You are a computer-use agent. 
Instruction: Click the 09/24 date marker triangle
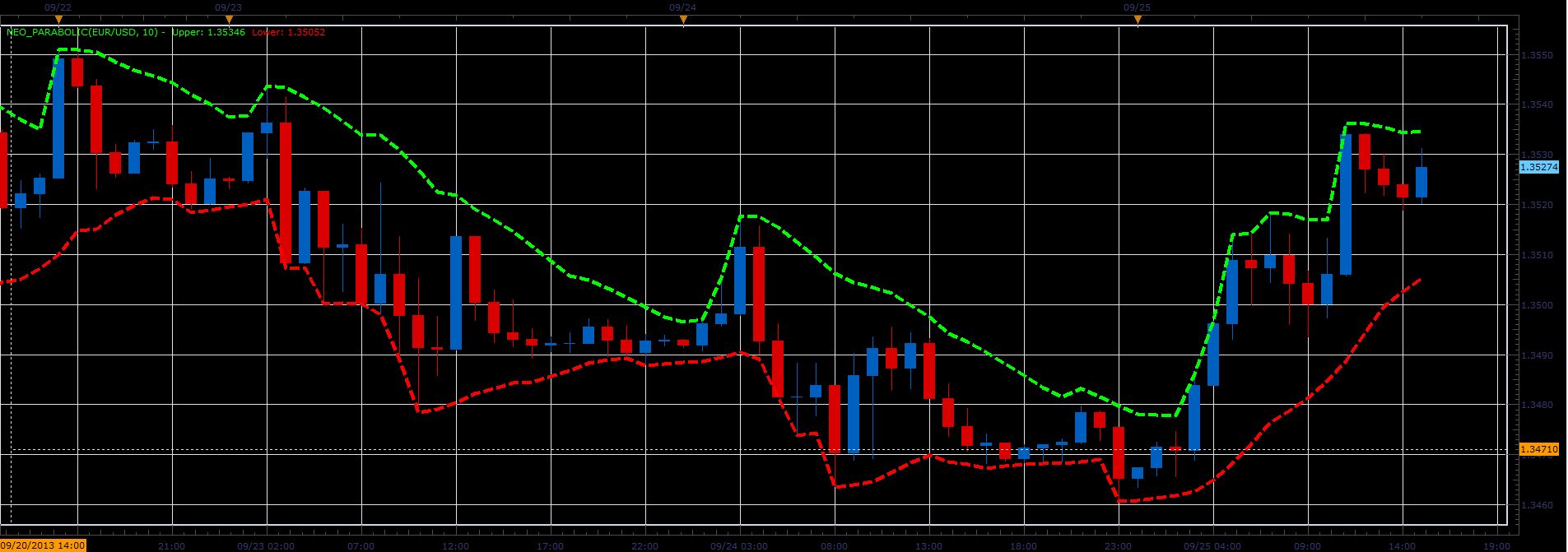683,19
